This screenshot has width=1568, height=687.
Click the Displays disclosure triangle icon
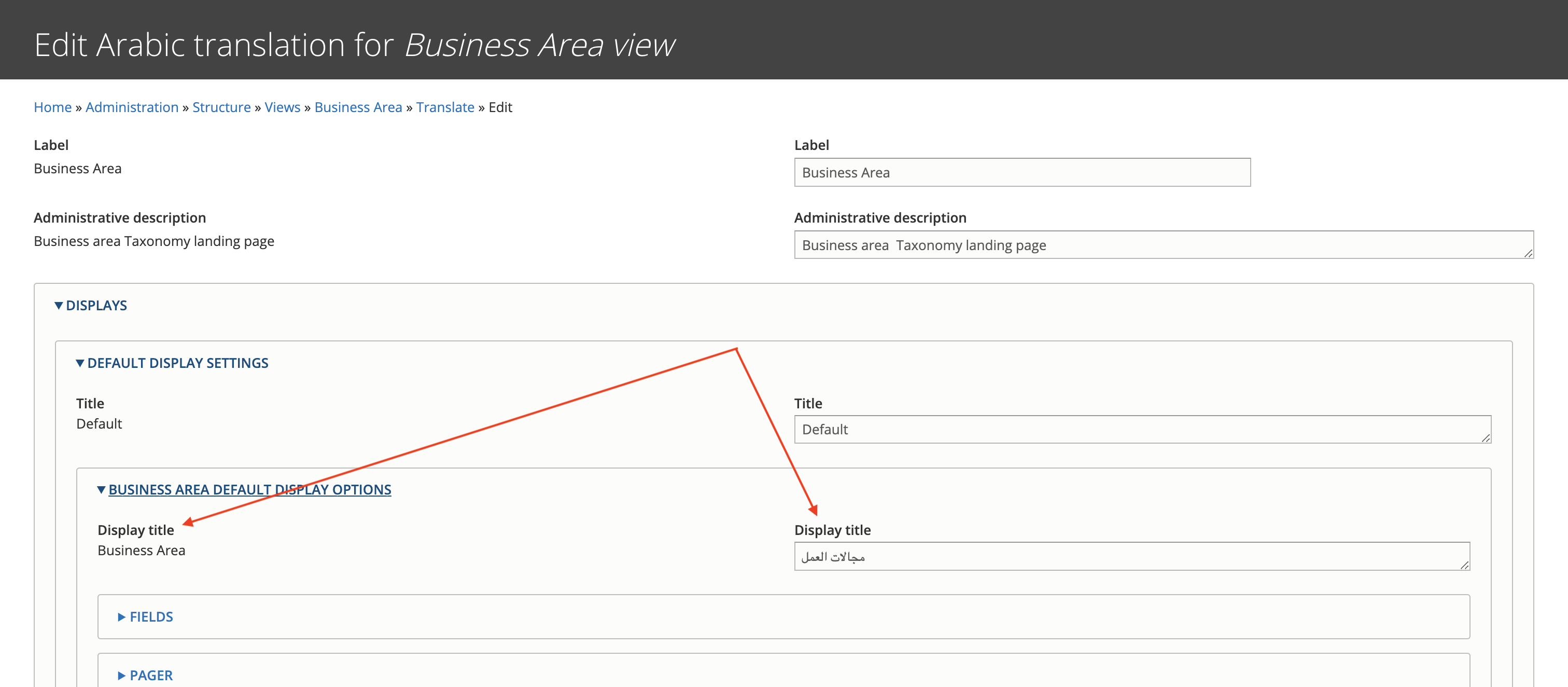click(59, 306)
